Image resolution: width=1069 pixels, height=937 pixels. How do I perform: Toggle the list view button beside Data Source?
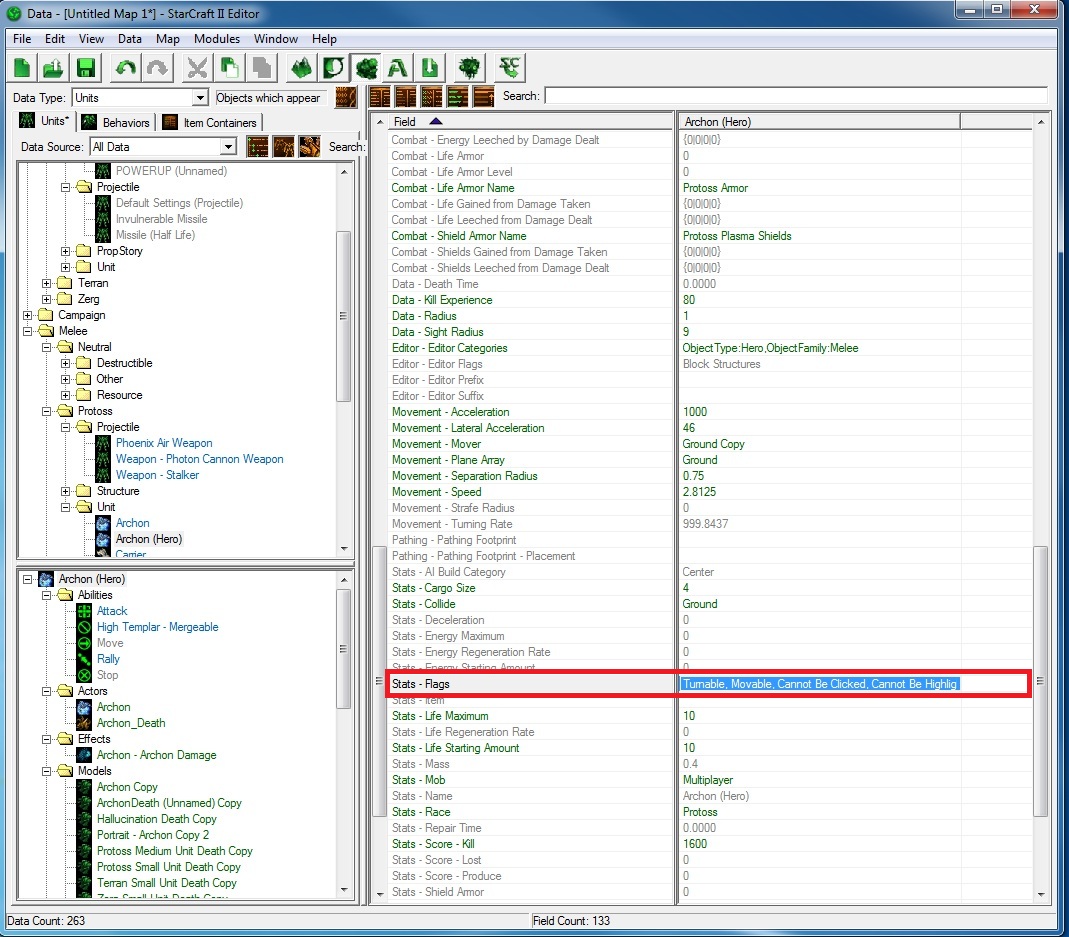[257, 147]
